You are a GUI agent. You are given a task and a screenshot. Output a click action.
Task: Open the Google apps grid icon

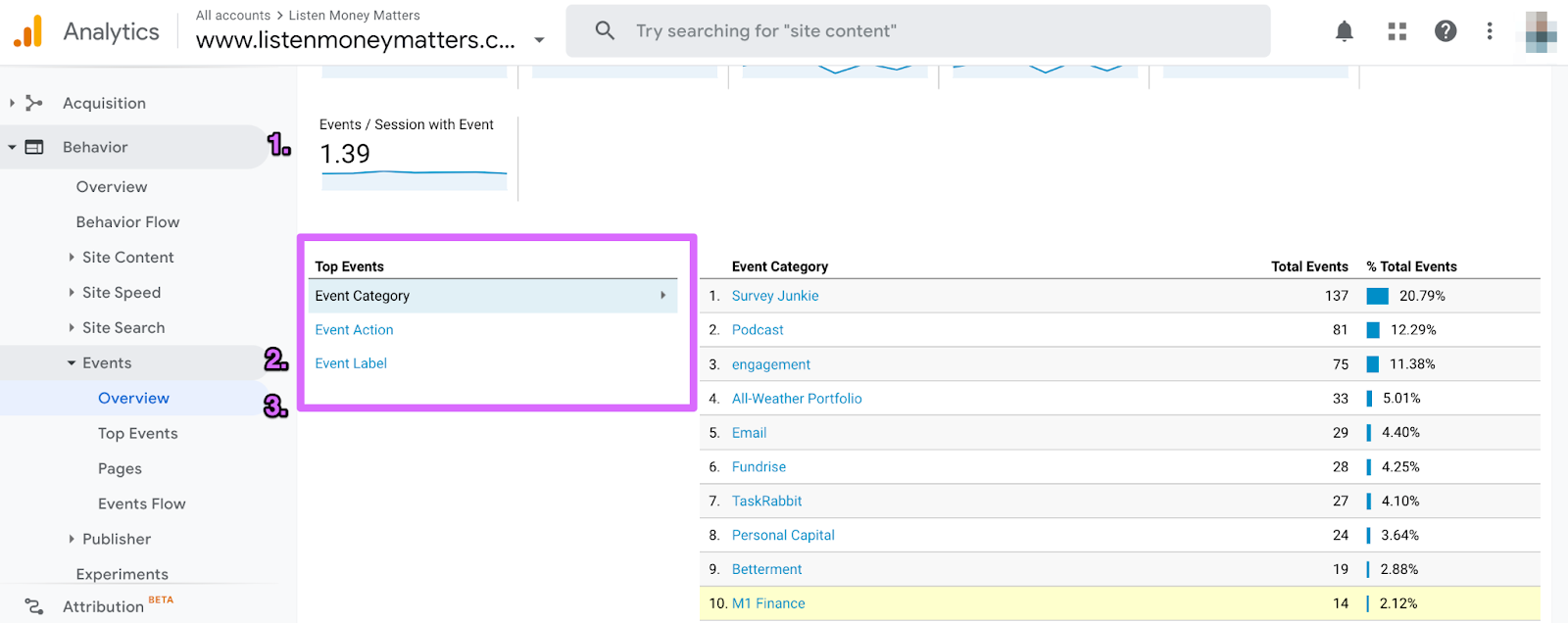1397,31
